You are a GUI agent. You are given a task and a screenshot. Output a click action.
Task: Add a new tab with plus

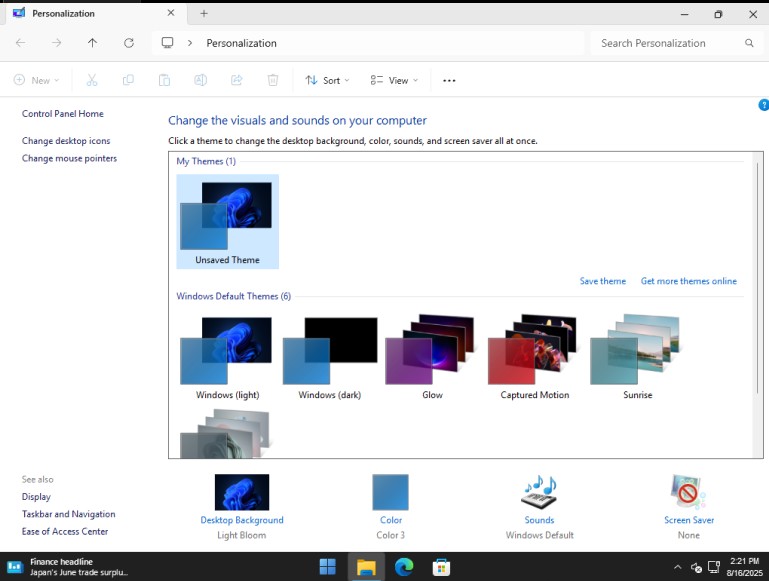[x=204, y=14]
